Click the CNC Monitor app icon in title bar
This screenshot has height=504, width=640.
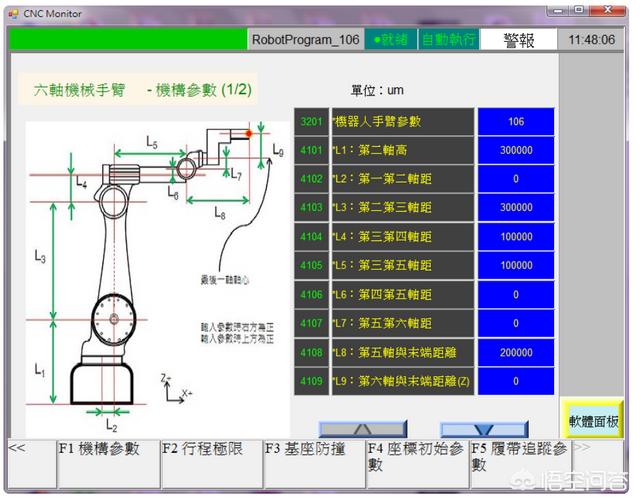point(11,13)
